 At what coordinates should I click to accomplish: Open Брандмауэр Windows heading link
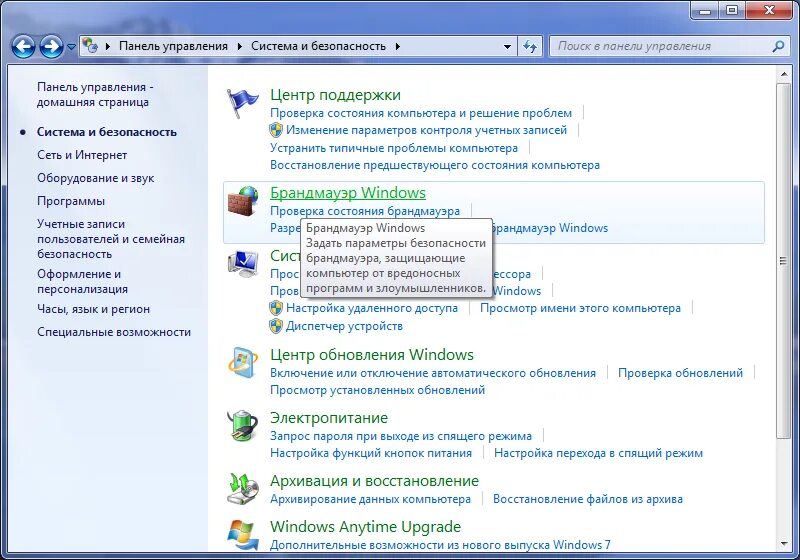(347, 193)
